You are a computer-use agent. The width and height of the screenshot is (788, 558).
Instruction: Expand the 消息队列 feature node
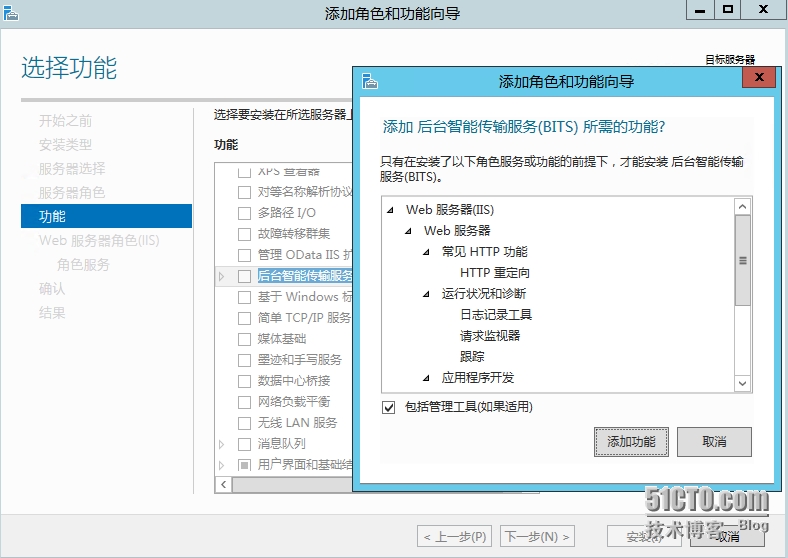click(x=222, y=444)
